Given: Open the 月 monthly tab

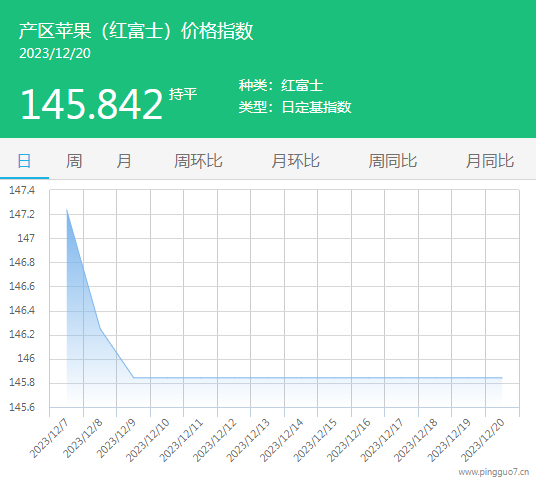Looking at the screenshot, I should [123, 161].
